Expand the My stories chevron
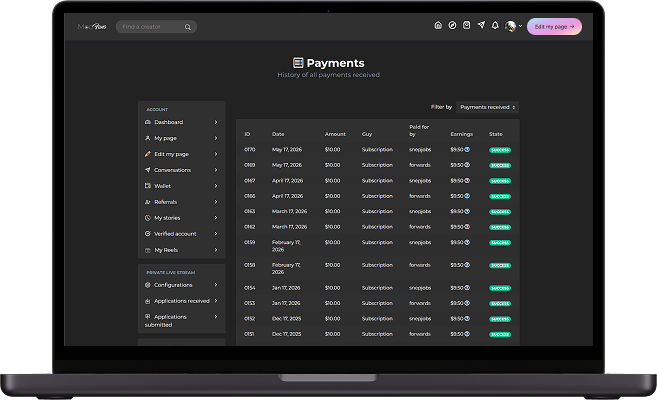657x401 pixels. 216,218
